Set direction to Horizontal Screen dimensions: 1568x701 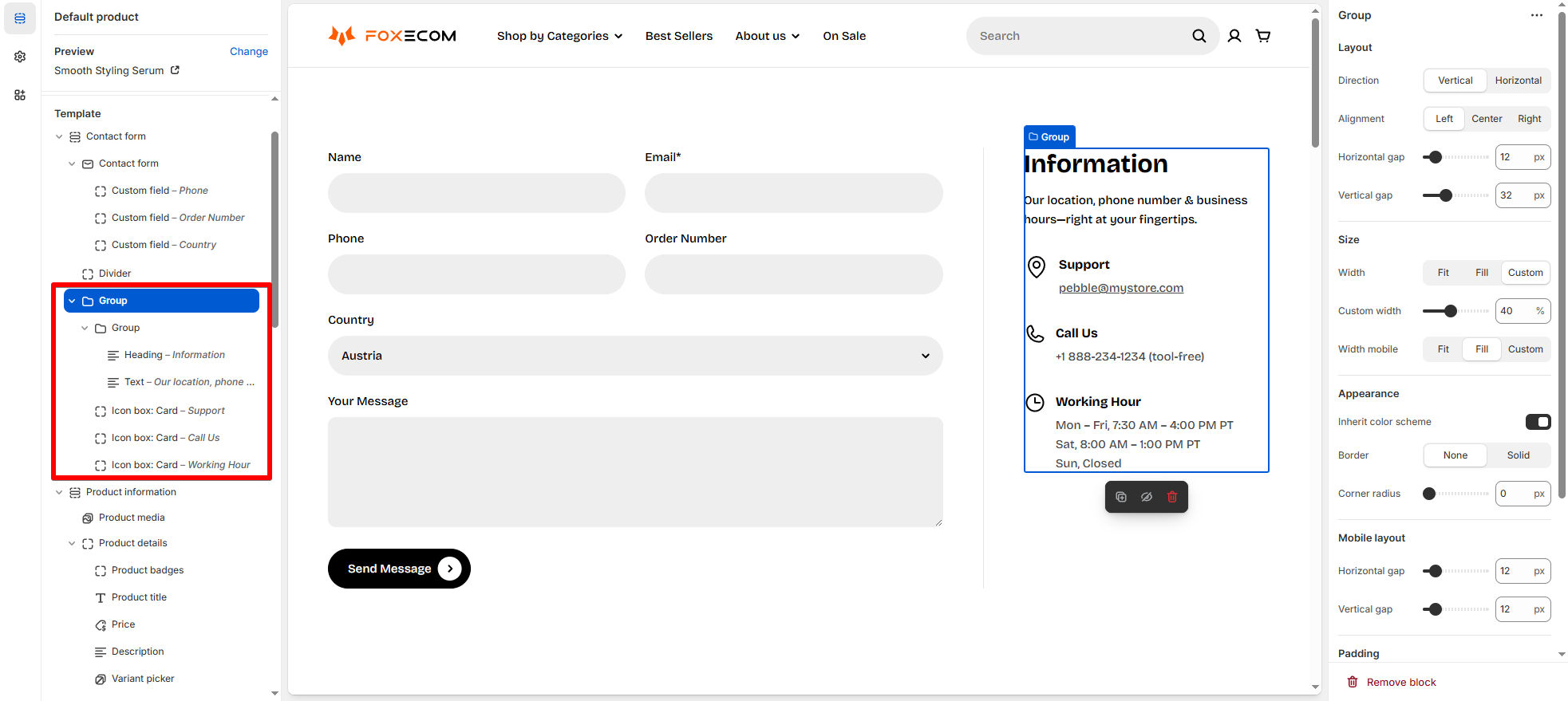coord(1518,81)
